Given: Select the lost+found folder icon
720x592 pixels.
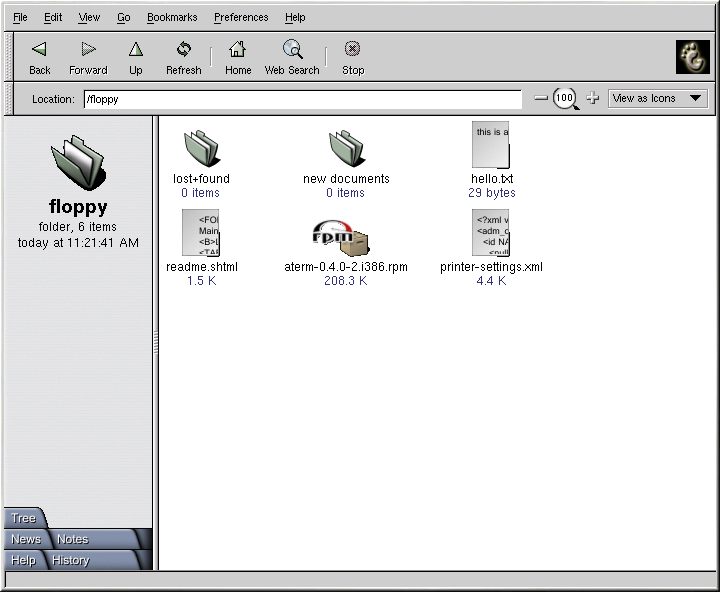Looking at the screenshot, I should pos(201,149).
